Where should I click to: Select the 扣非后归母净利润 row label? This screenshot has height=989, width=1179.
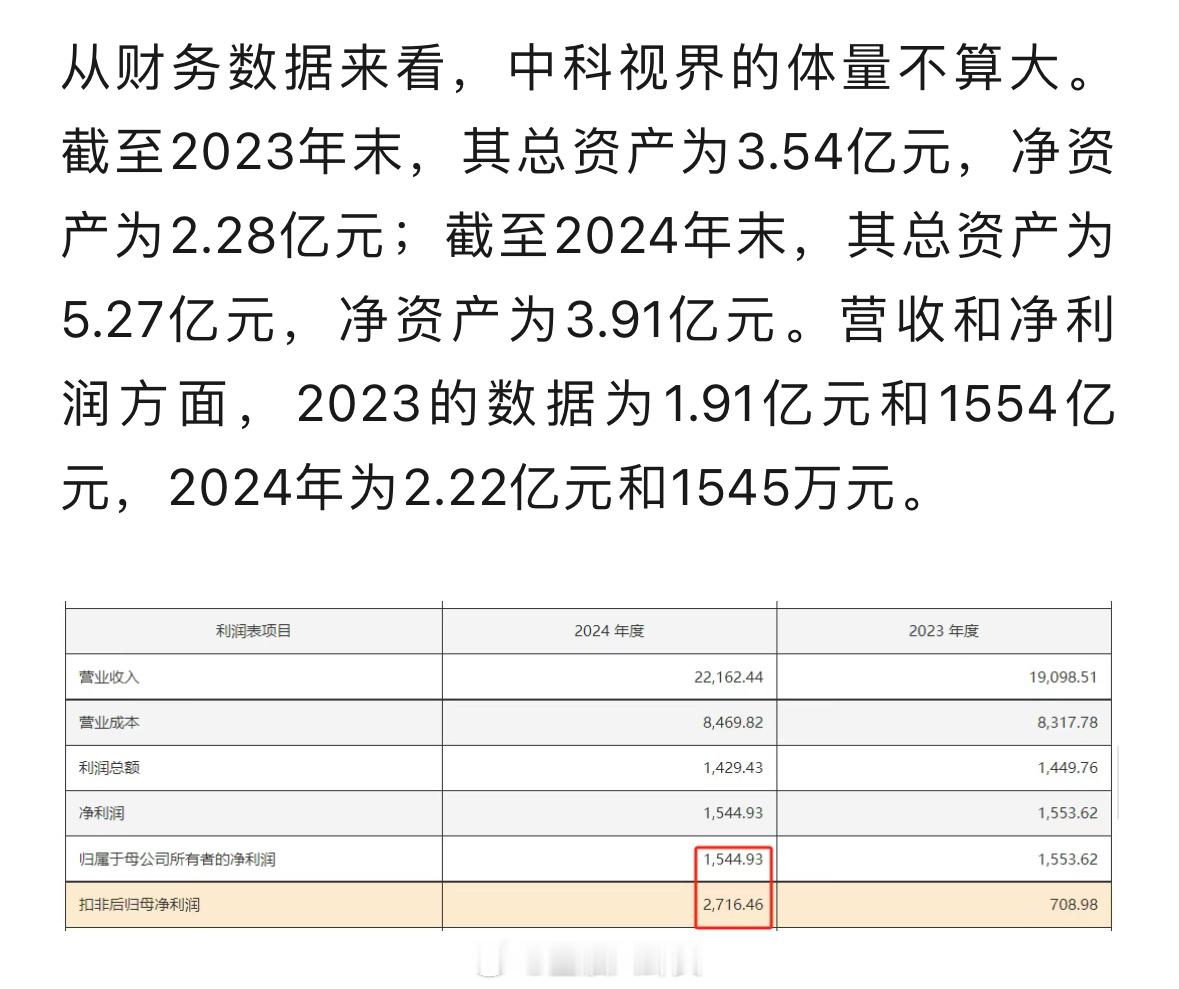(x=139, y=905)
